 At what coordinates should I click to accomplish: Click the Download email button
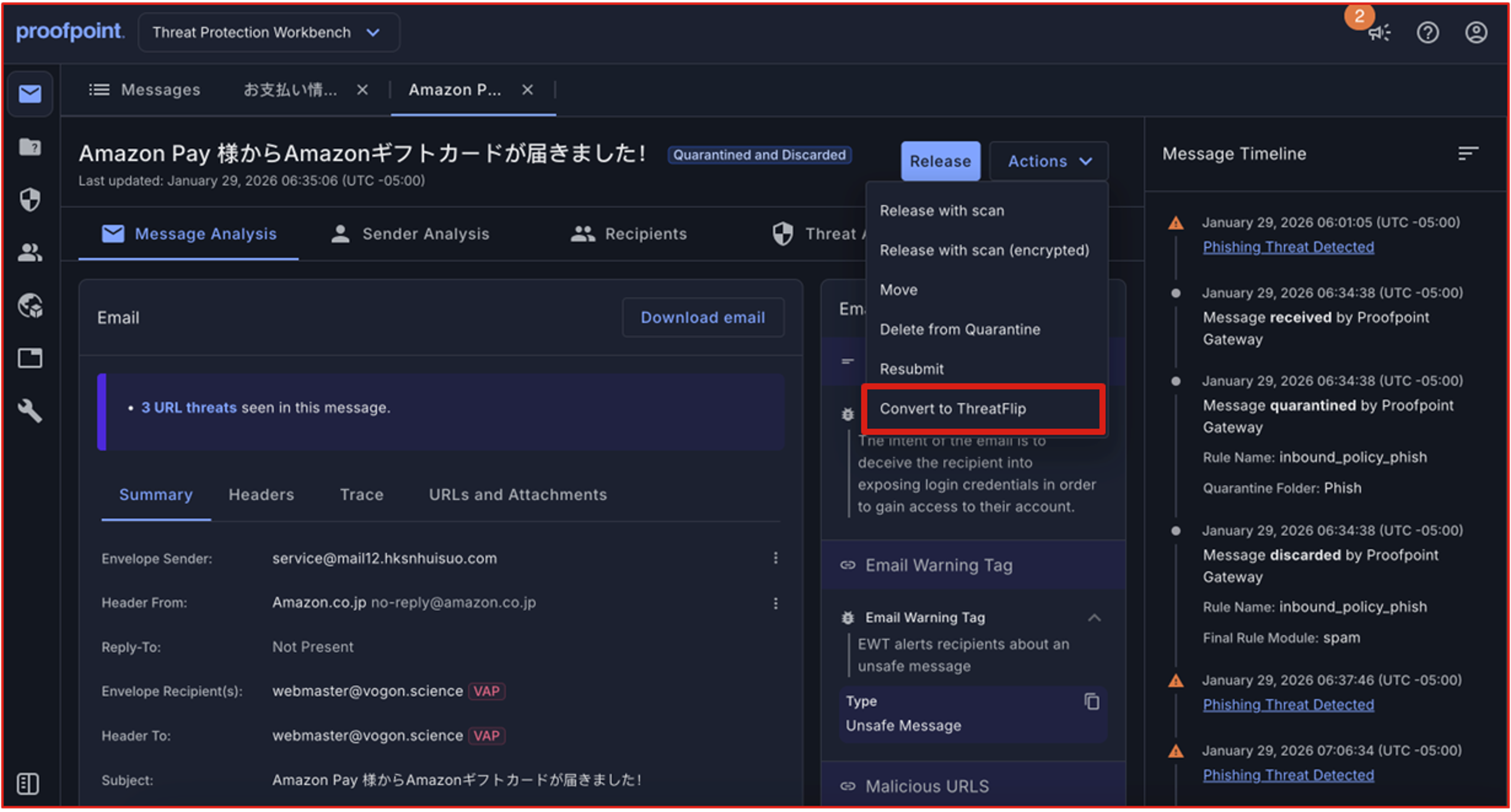(702, 317)
